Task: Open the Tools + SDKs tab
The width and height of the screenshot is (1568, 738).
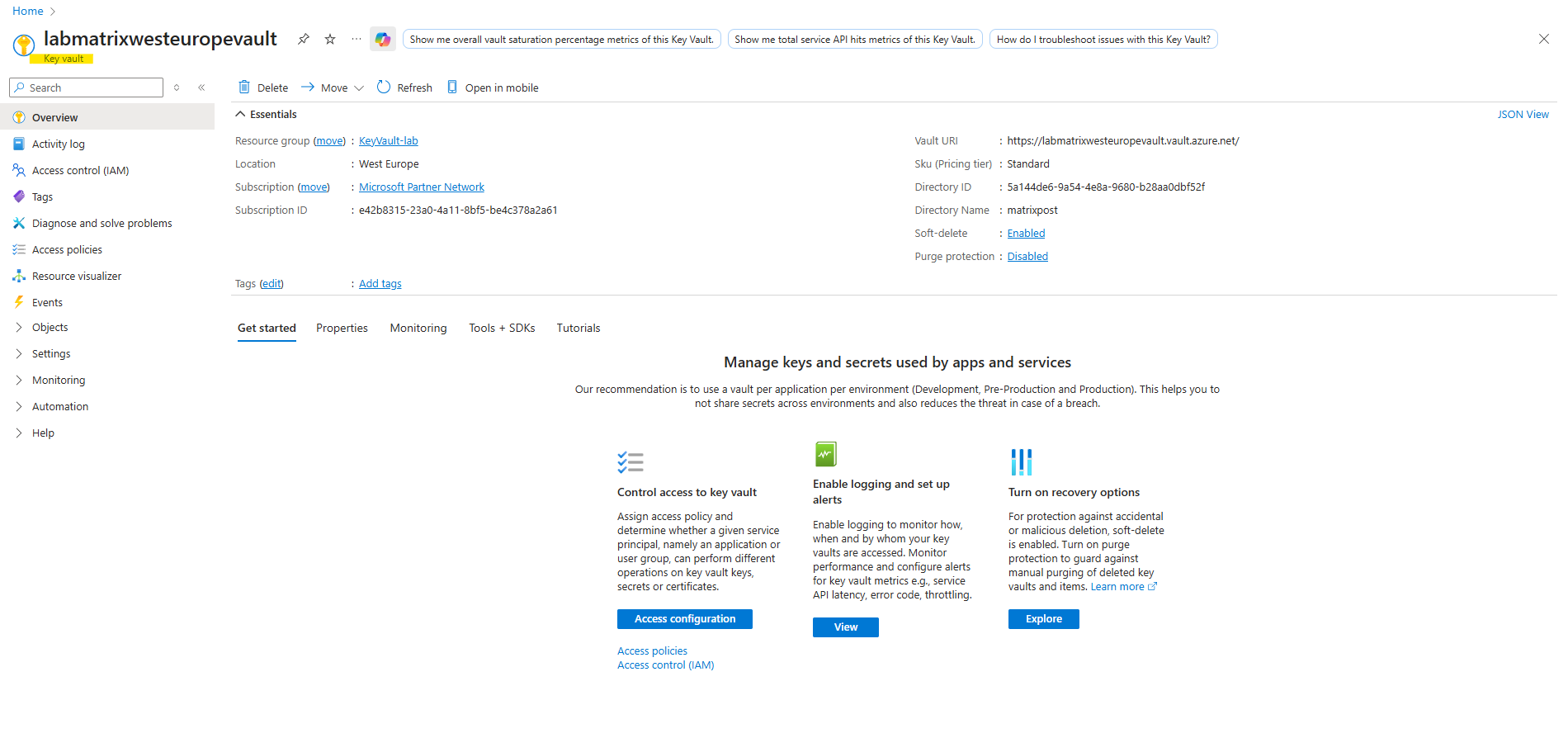Action: [x=502, y=328]
